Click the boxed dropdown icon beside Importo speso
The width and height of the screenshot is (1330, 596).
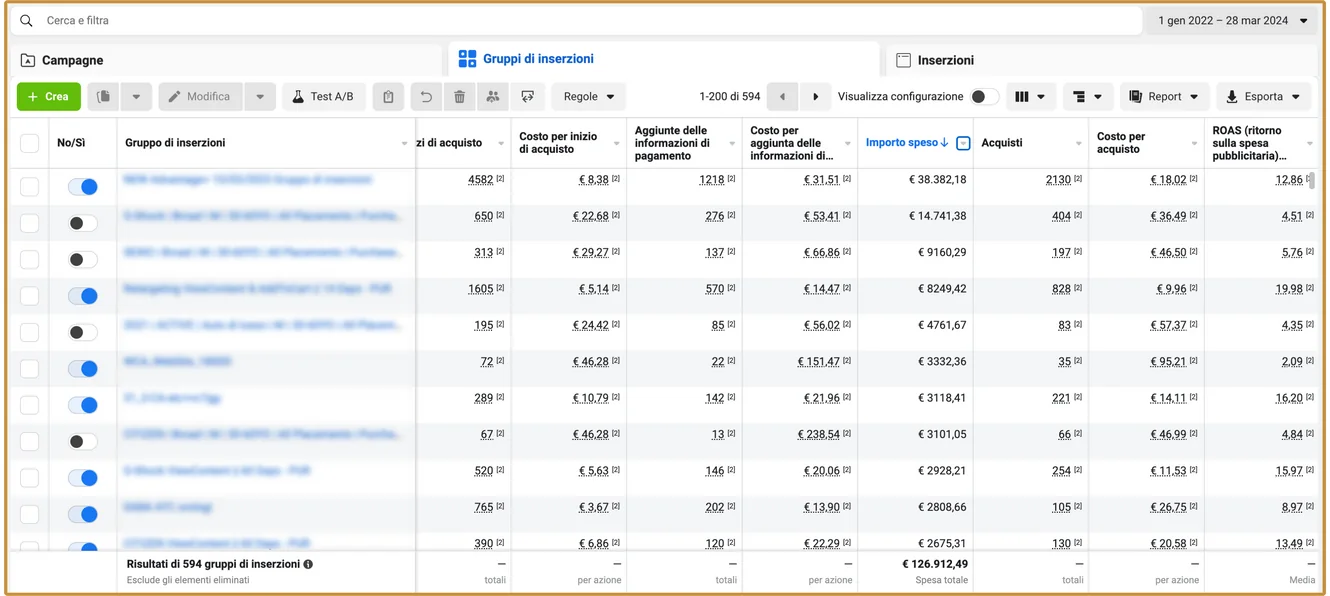pos(963,143)
